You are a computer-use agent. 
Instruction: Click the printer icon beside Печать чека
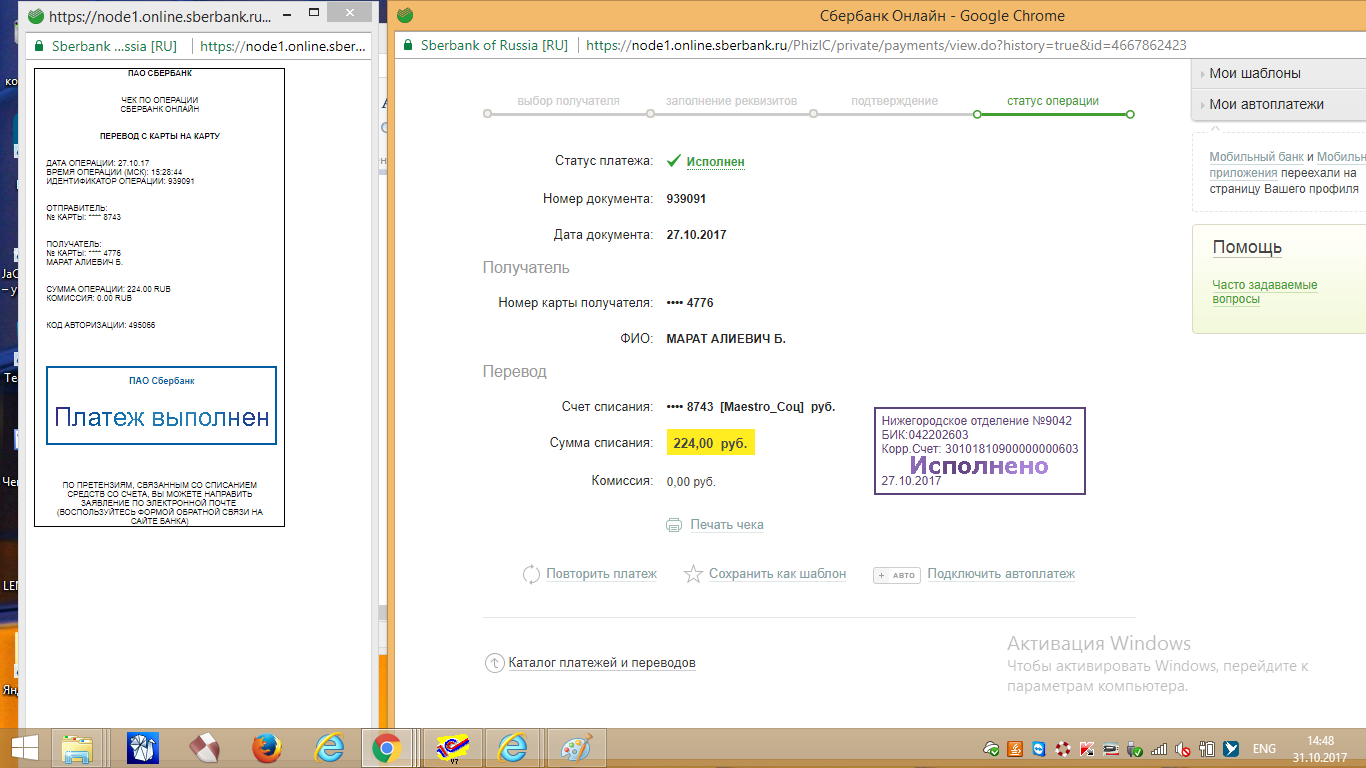point(674,525)
